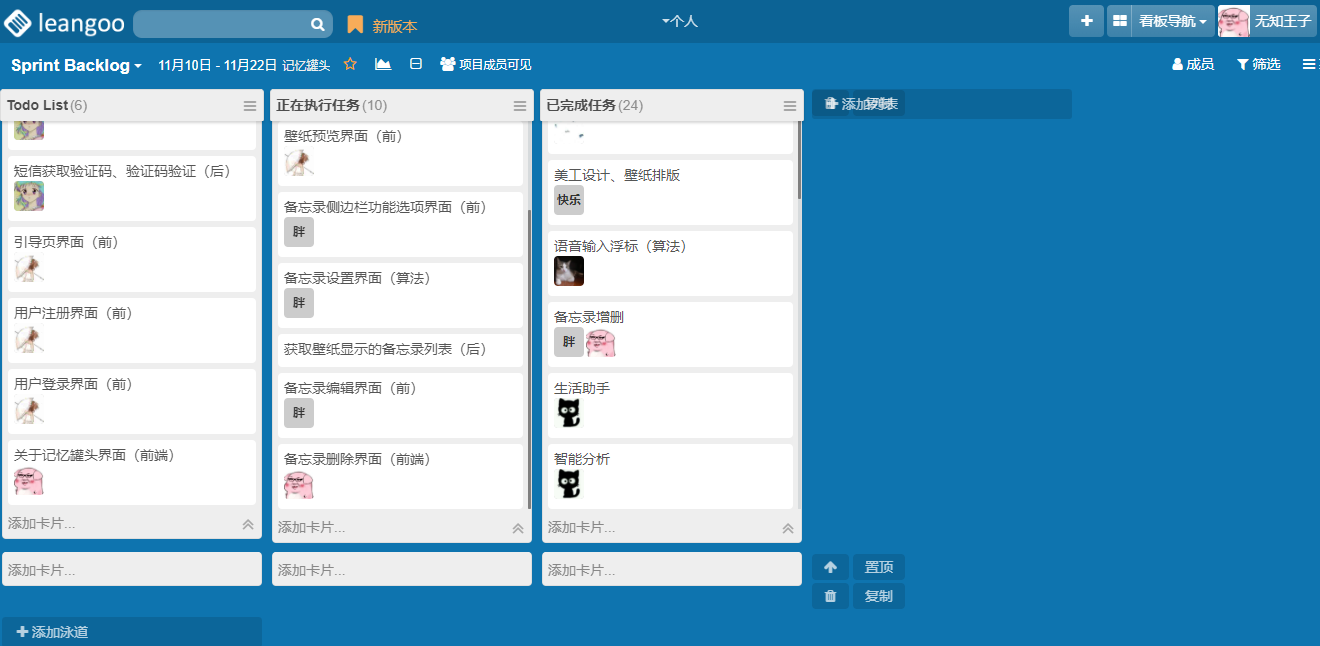Image resolution: width=1320 pixels, height=646 pixels.
Task: Click 胖 badge on 备忘录设置界面 card
Action: tap(299, 303)
